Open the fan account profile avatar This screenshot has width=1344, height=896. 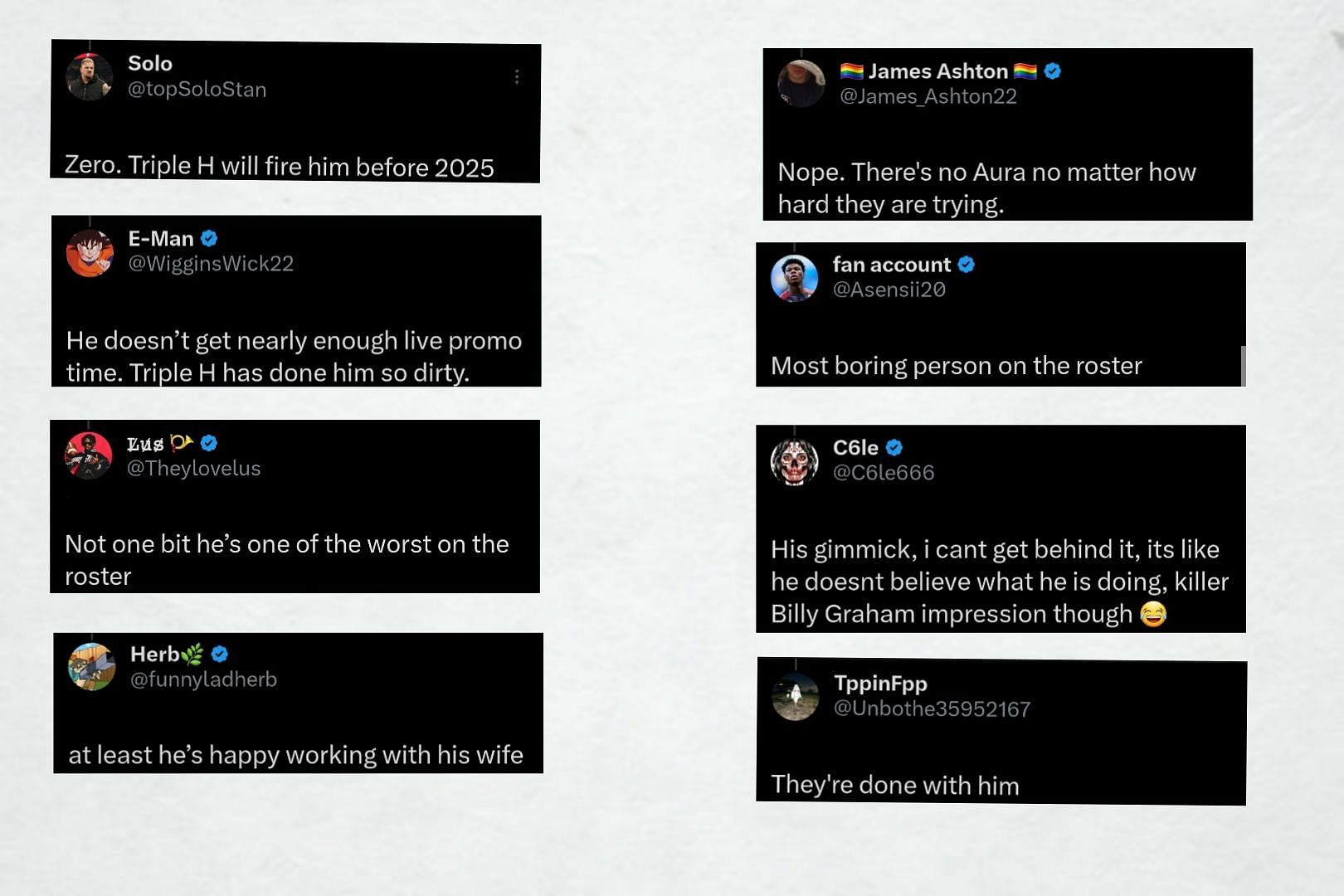(x=794, y=278)
